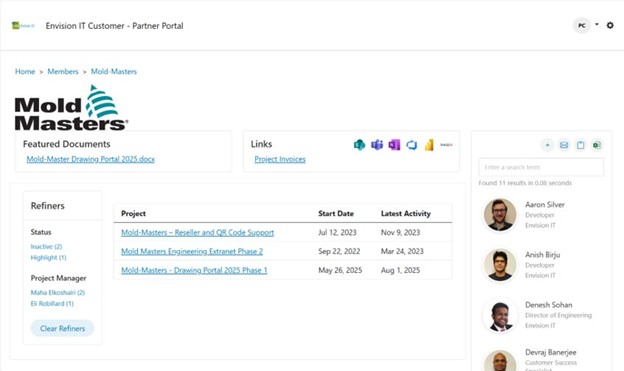This screenshot has width=624, height=371.
Task: Go to Members breadcrumb
Action: click(63, 72)
